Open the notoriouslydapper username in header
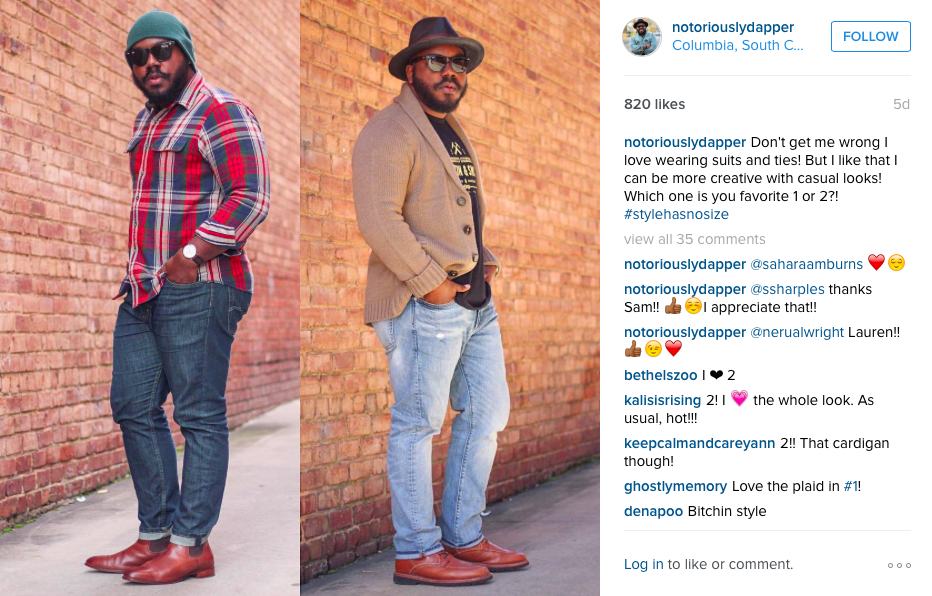This screenshot has height=596, width=932. (732, 27)
